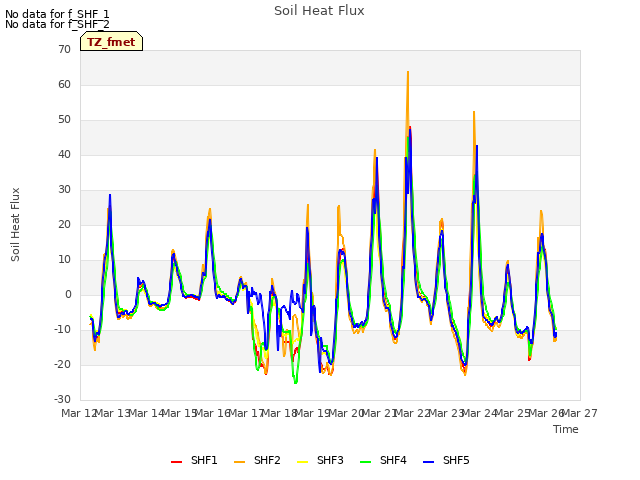
Task: Click the Mar 27 x-axis tick label
Action: (x=580, y=413)
